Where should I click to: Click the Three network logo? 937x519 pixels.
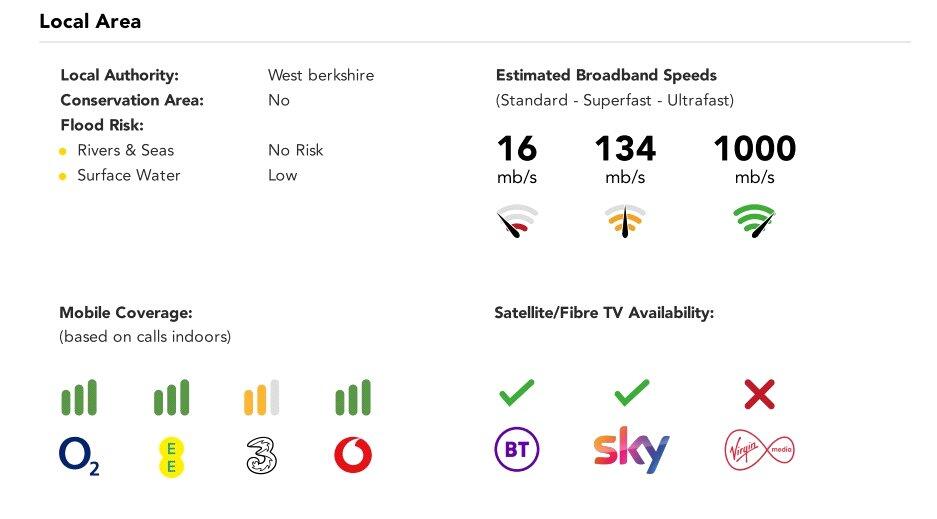(x=261, y=455)
